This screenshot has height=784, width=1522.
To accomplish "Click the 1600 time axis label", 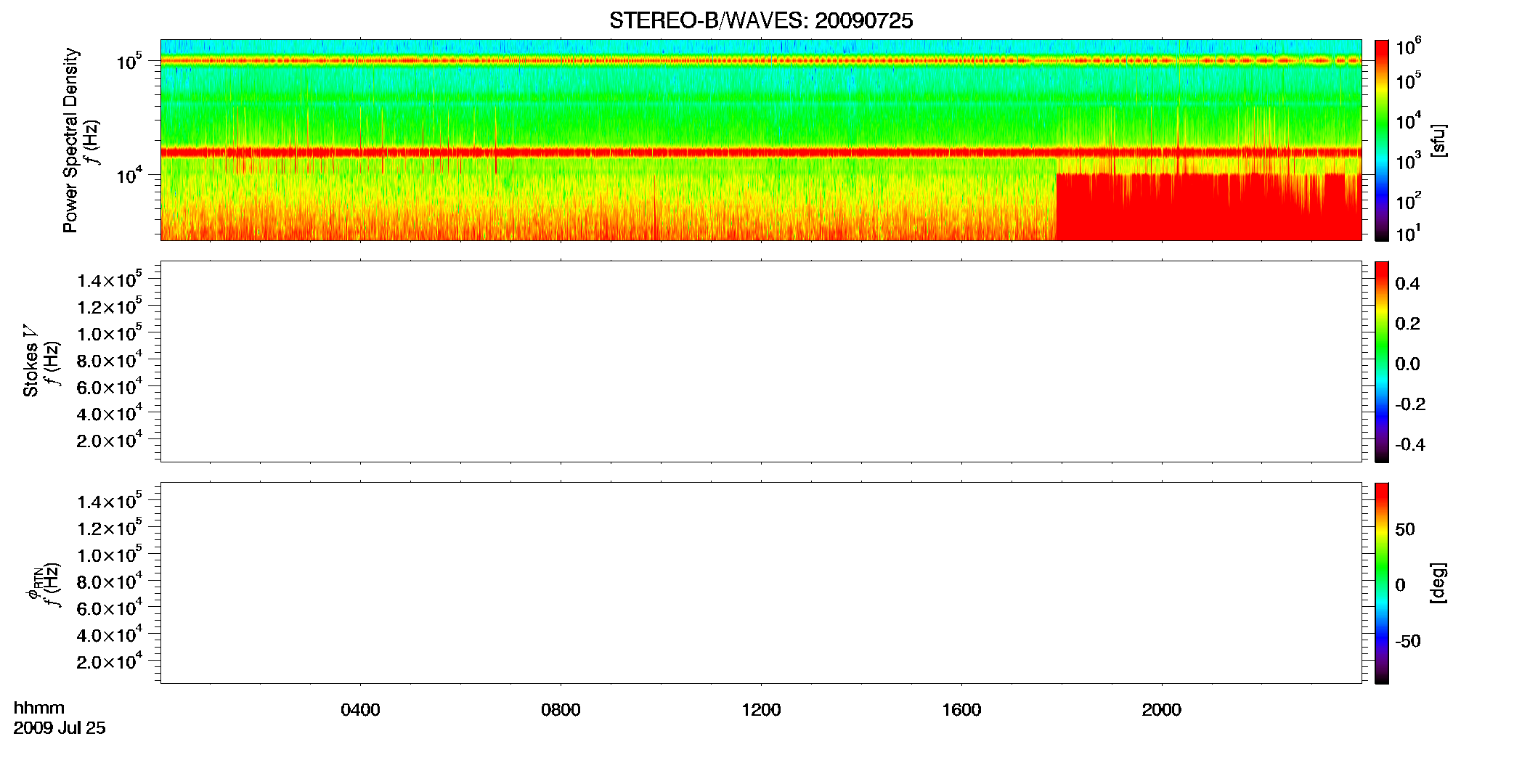I will (961, 710).
